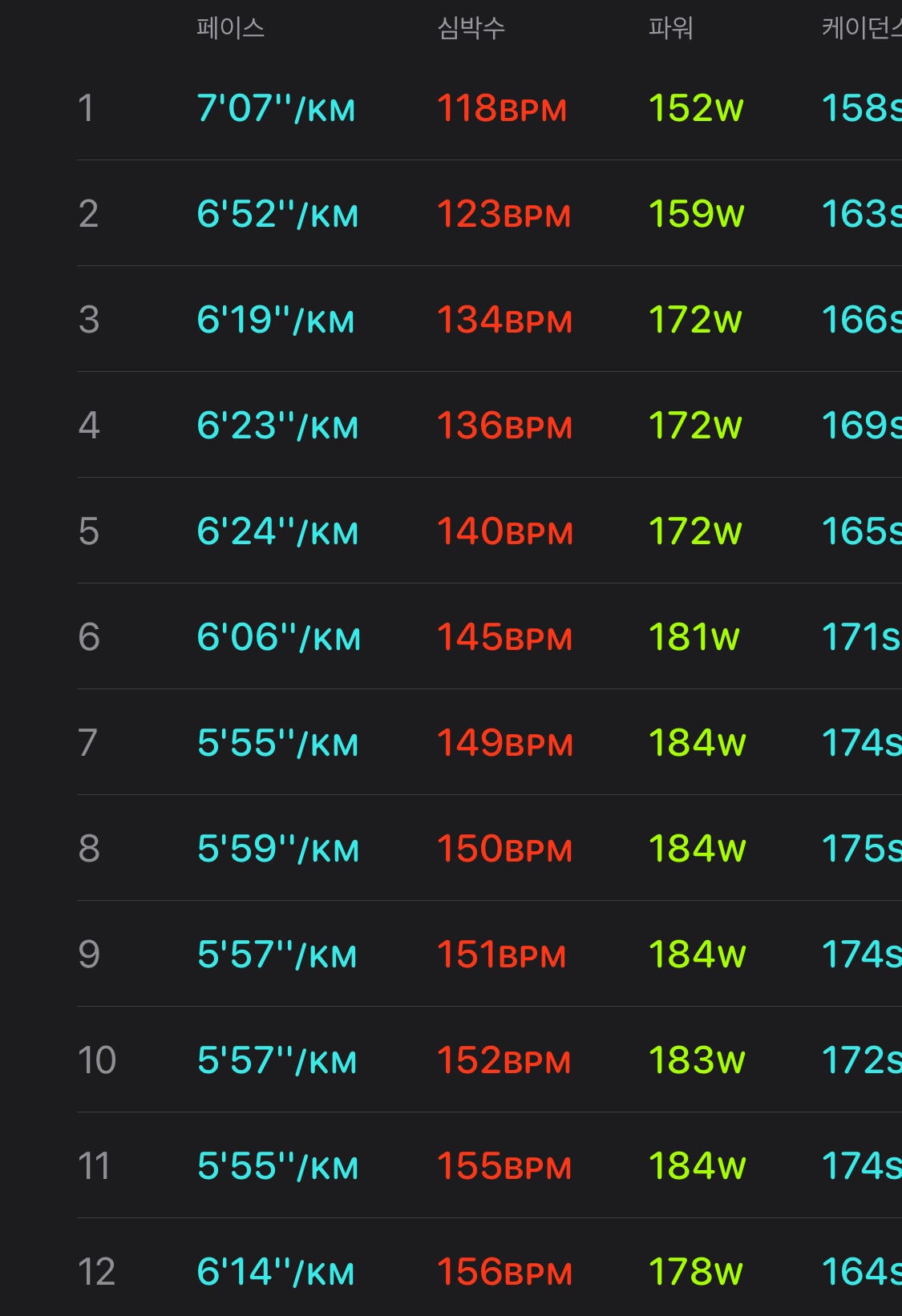Tap the 7'07''/km pace value
Image resolution: width=902 pixels, height=1316 pixels.
tap(276, 108)
